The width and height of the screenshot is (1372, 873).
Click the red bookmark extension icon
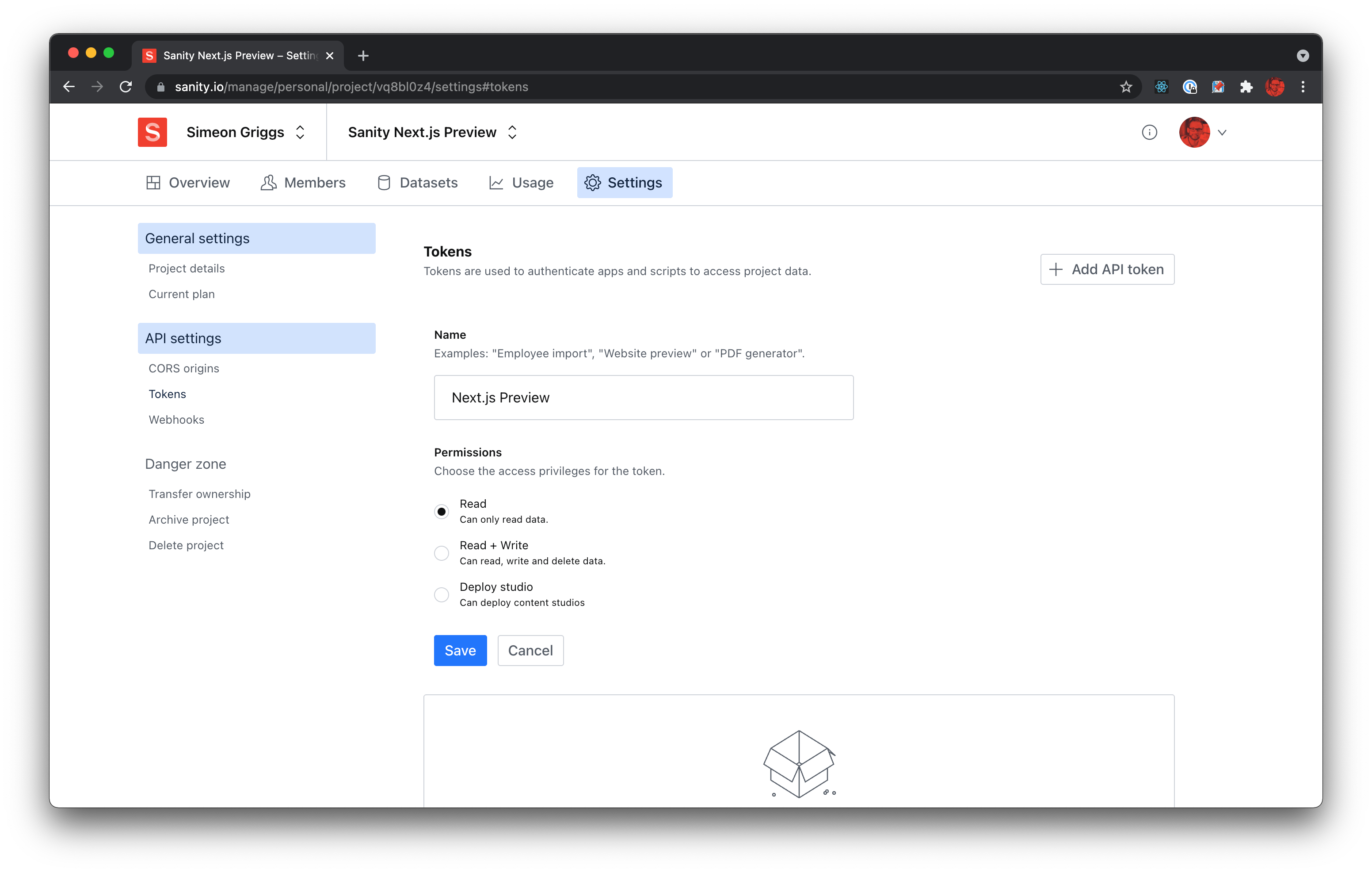1218,87
